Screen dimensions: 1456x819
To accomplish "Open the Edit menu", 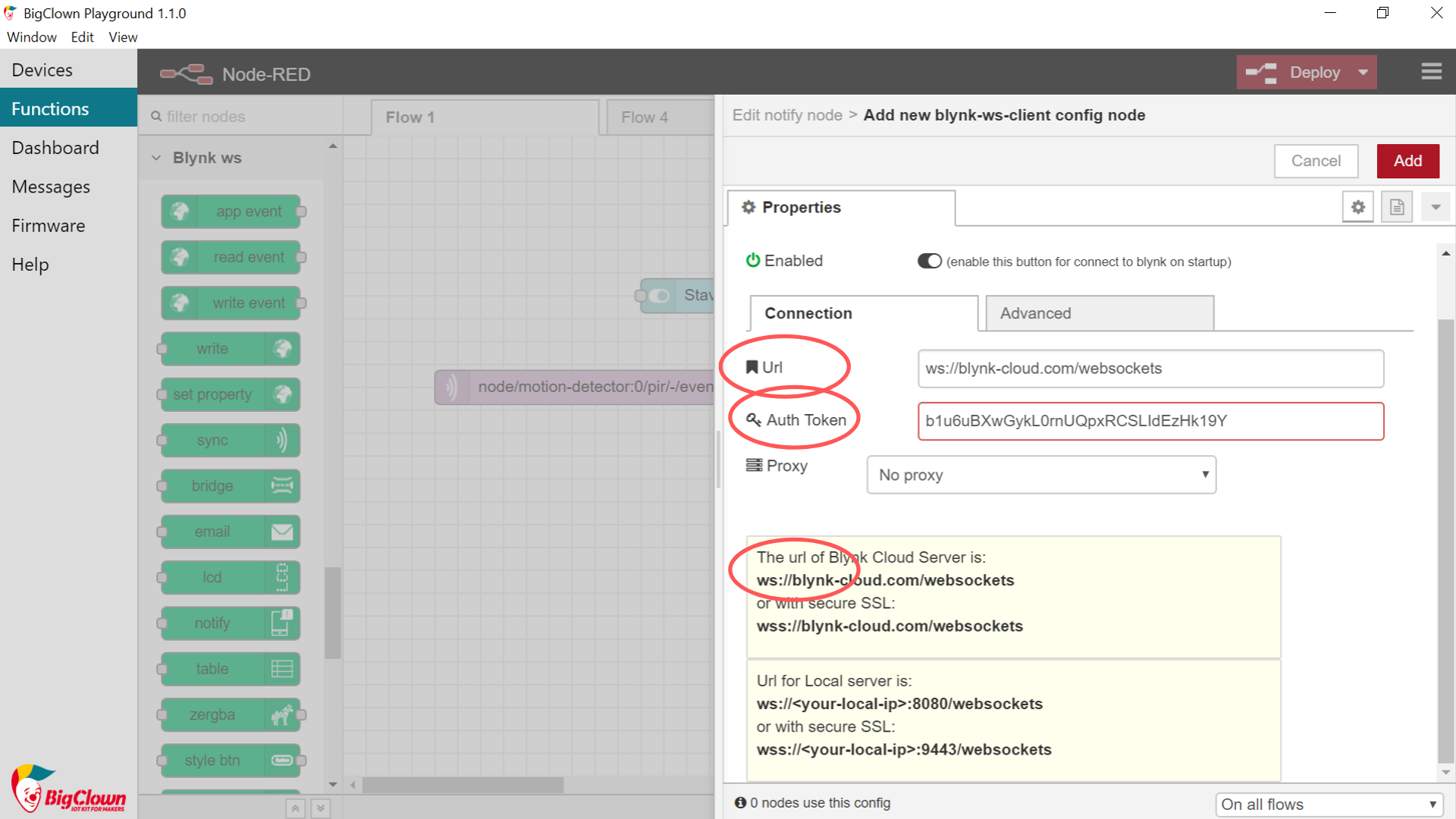I will click(82, 37).
